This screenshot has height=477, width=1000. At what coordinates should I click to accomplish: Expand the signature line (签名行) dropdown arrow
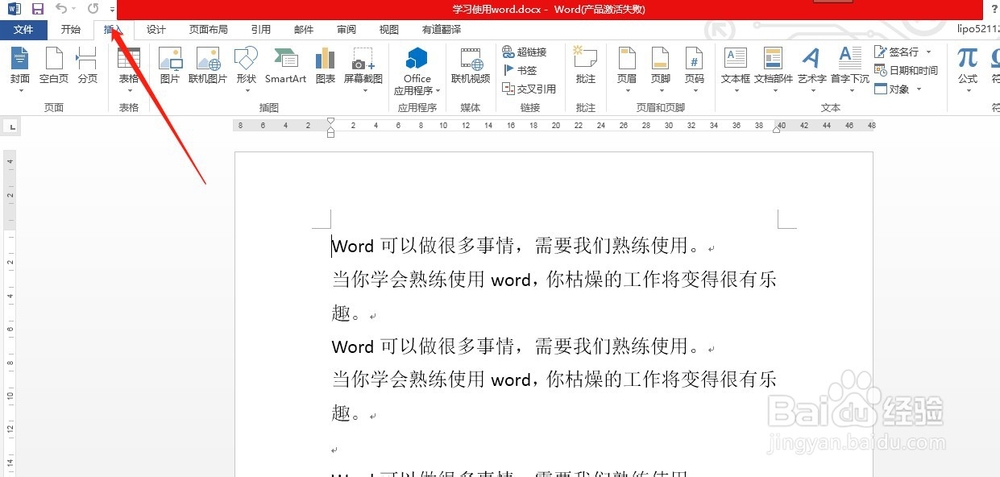(928, 52)
